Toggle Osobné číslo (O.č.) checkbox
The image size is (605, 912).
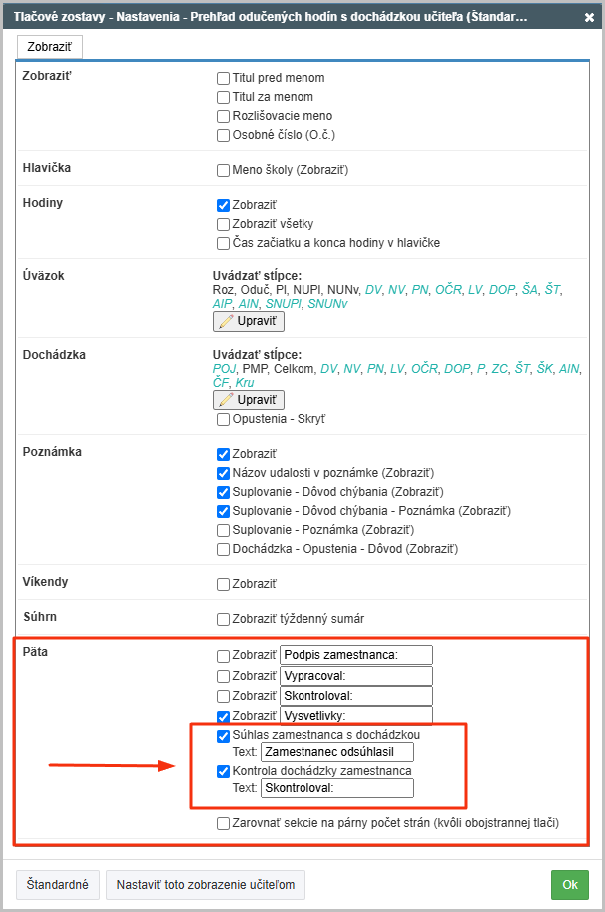pos(223,136)
